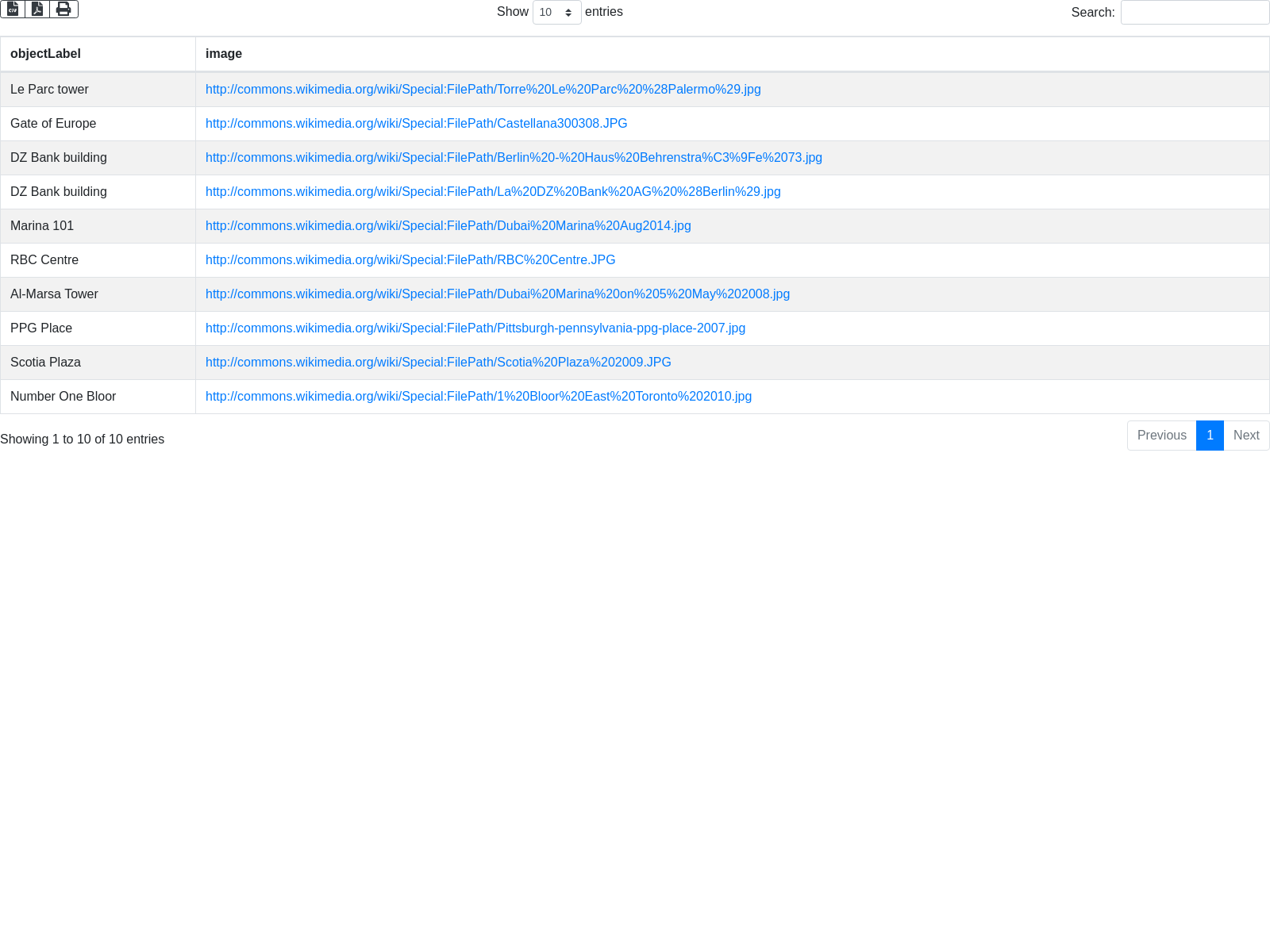This screenshot has height=952, width=1270.
Task: Select the PPG Place cell
Action: [98, 328]
